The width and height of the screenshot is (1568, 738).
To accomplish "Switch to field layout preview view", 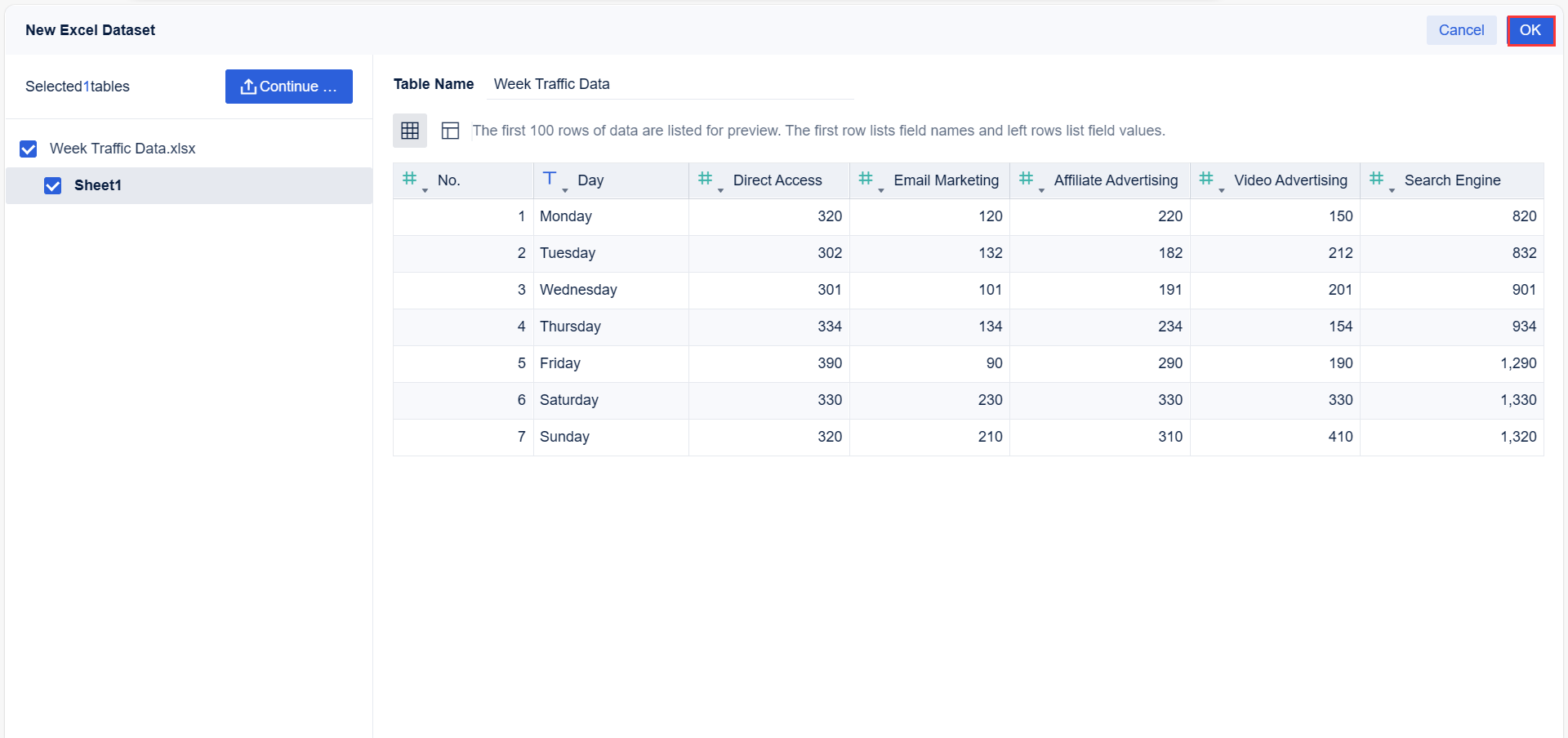I will point(450,131).
